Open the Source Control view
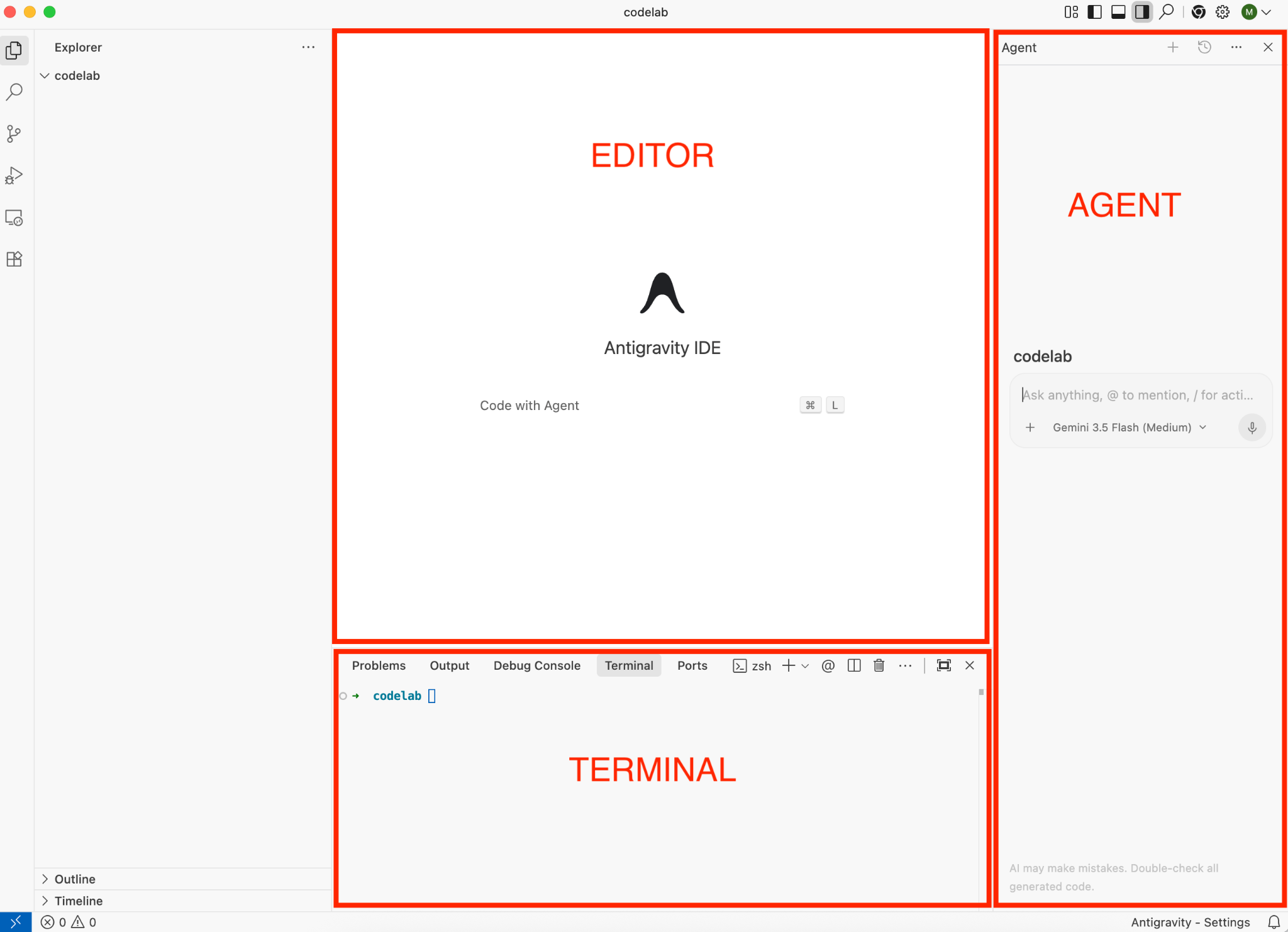The width and height of the screenshot is (1288, 932). tap(14, 133)
